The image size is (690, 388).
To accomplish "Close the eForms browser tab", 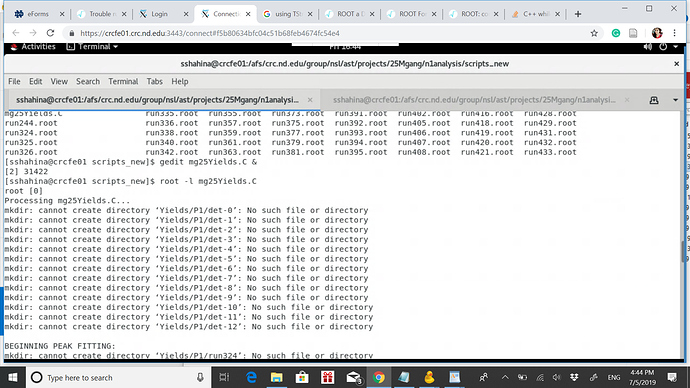I will (62, 14).
